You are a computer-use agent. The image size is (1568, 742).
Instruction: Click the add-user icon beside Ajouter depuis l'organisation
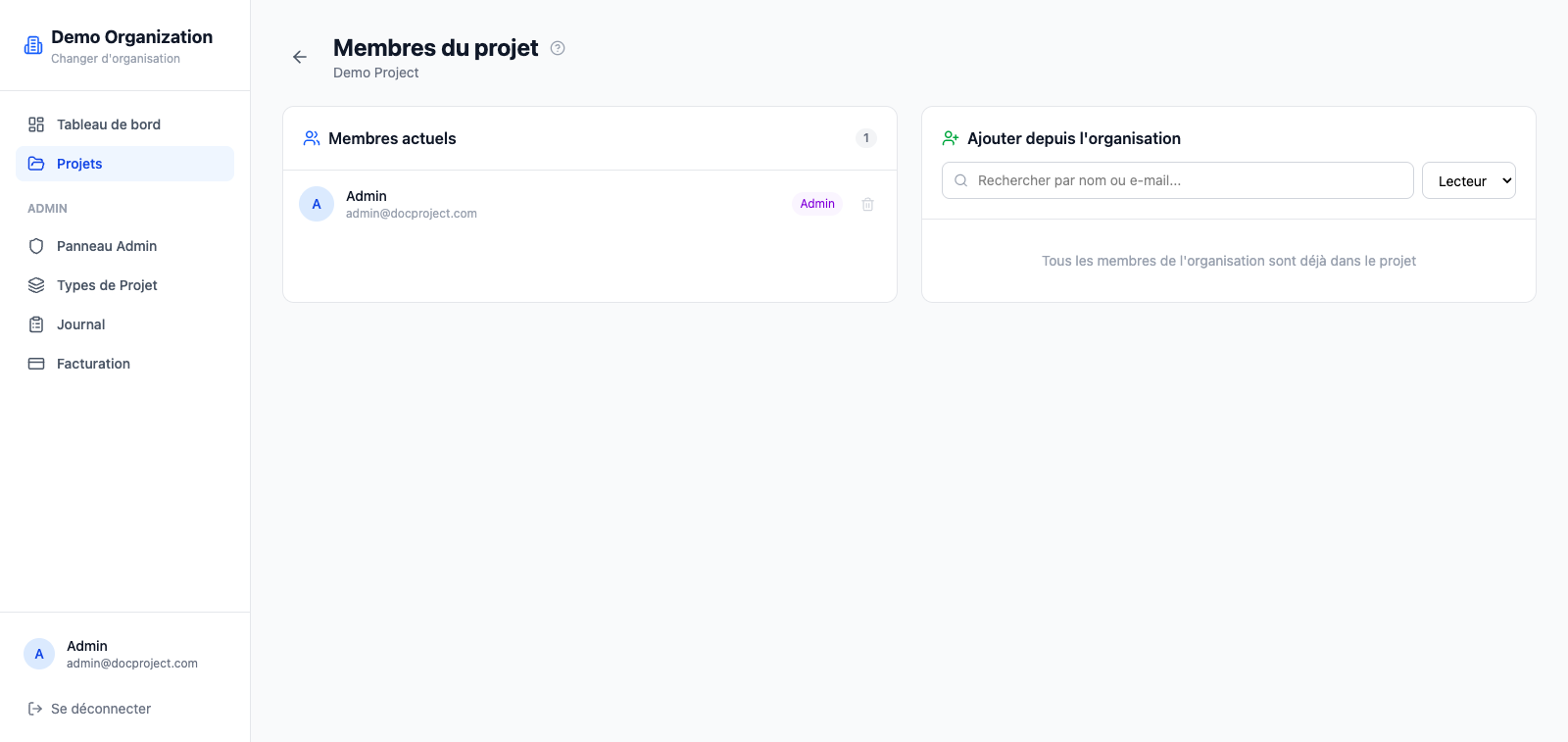pyautogui.click(x=951, y=138)
